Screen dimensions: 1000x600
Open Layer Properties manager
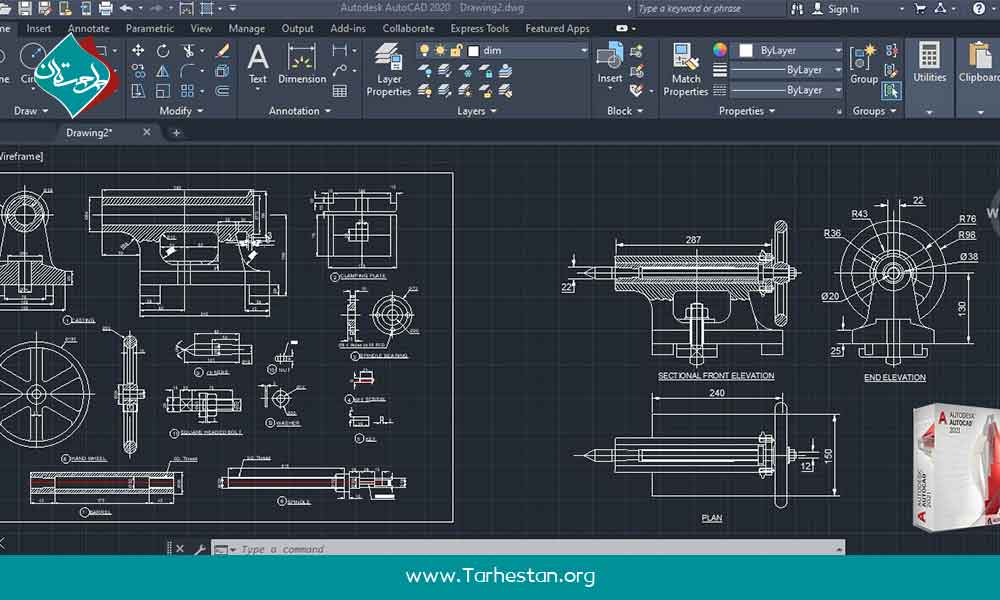point(388,70)
